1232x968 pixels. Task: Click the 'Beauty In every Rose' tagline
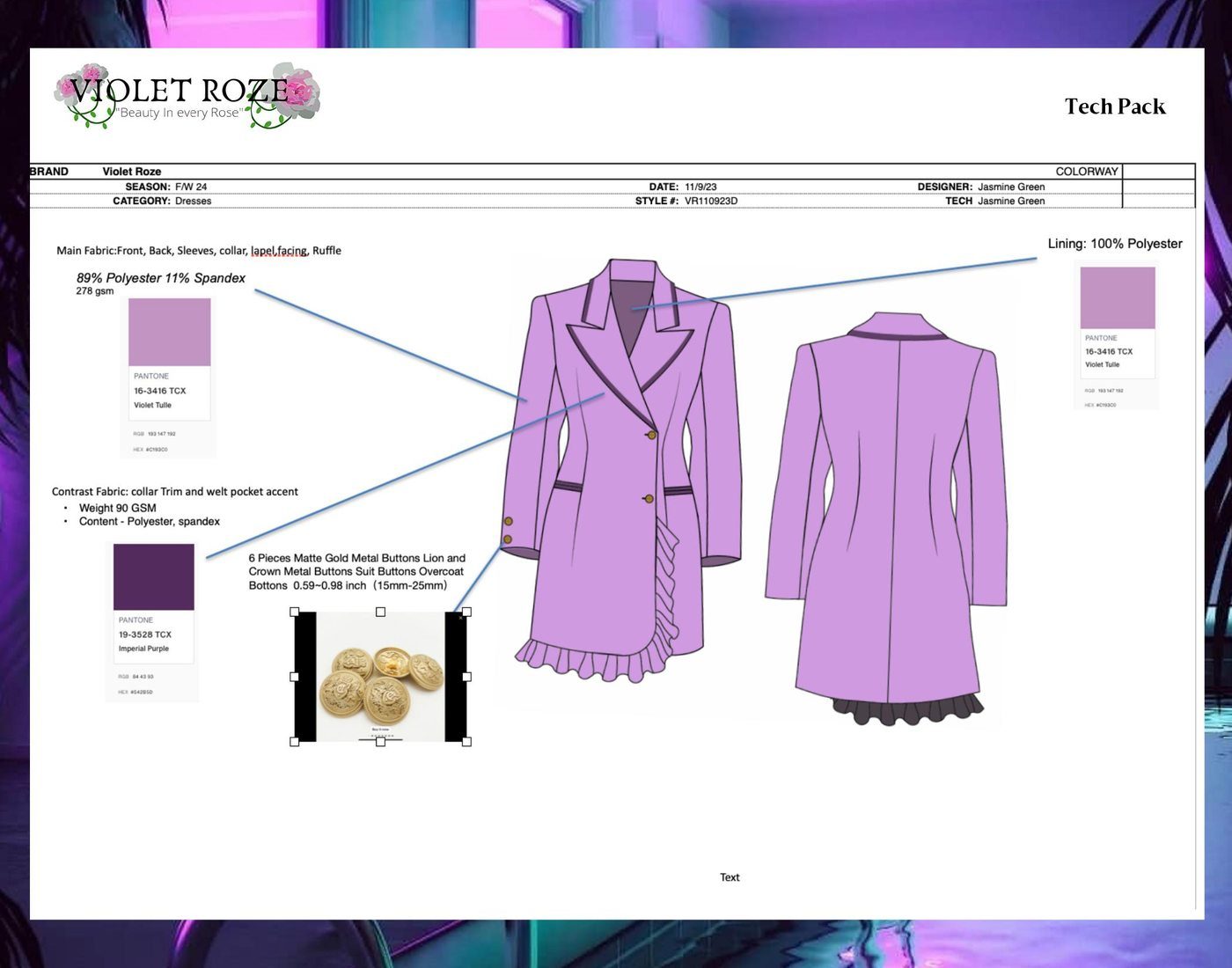coord(180,113)
